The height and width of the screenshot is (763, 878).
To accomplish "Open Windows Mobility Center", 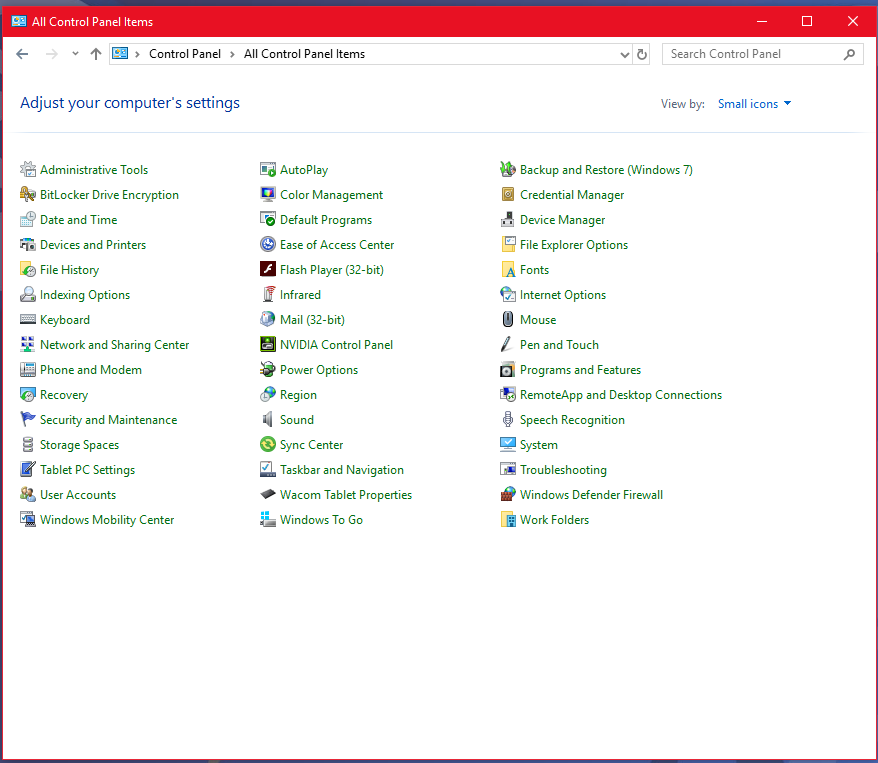I will 107,520.
